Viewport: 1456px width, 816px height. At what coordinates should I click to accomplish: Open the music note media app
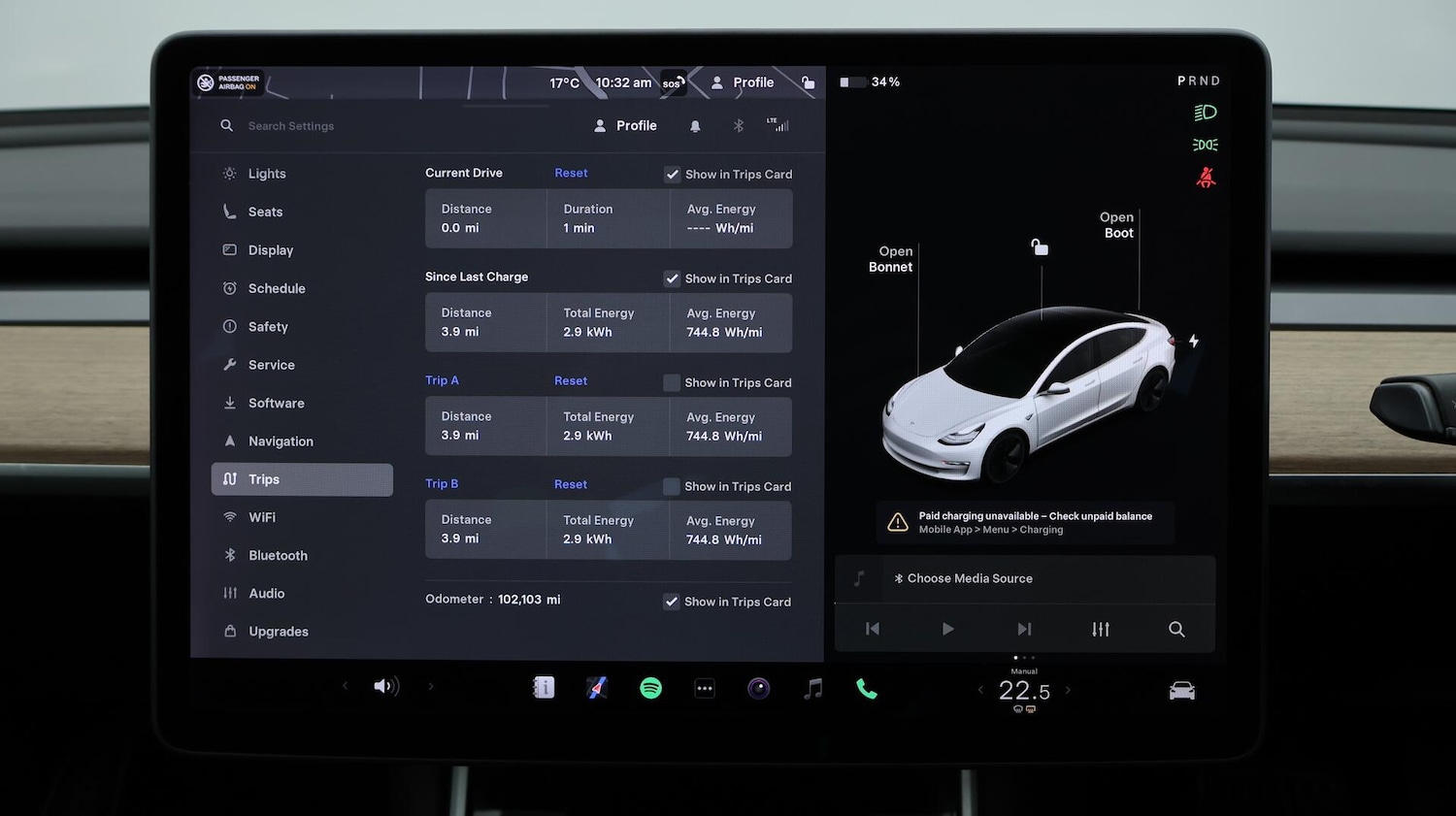click(813, 688)
